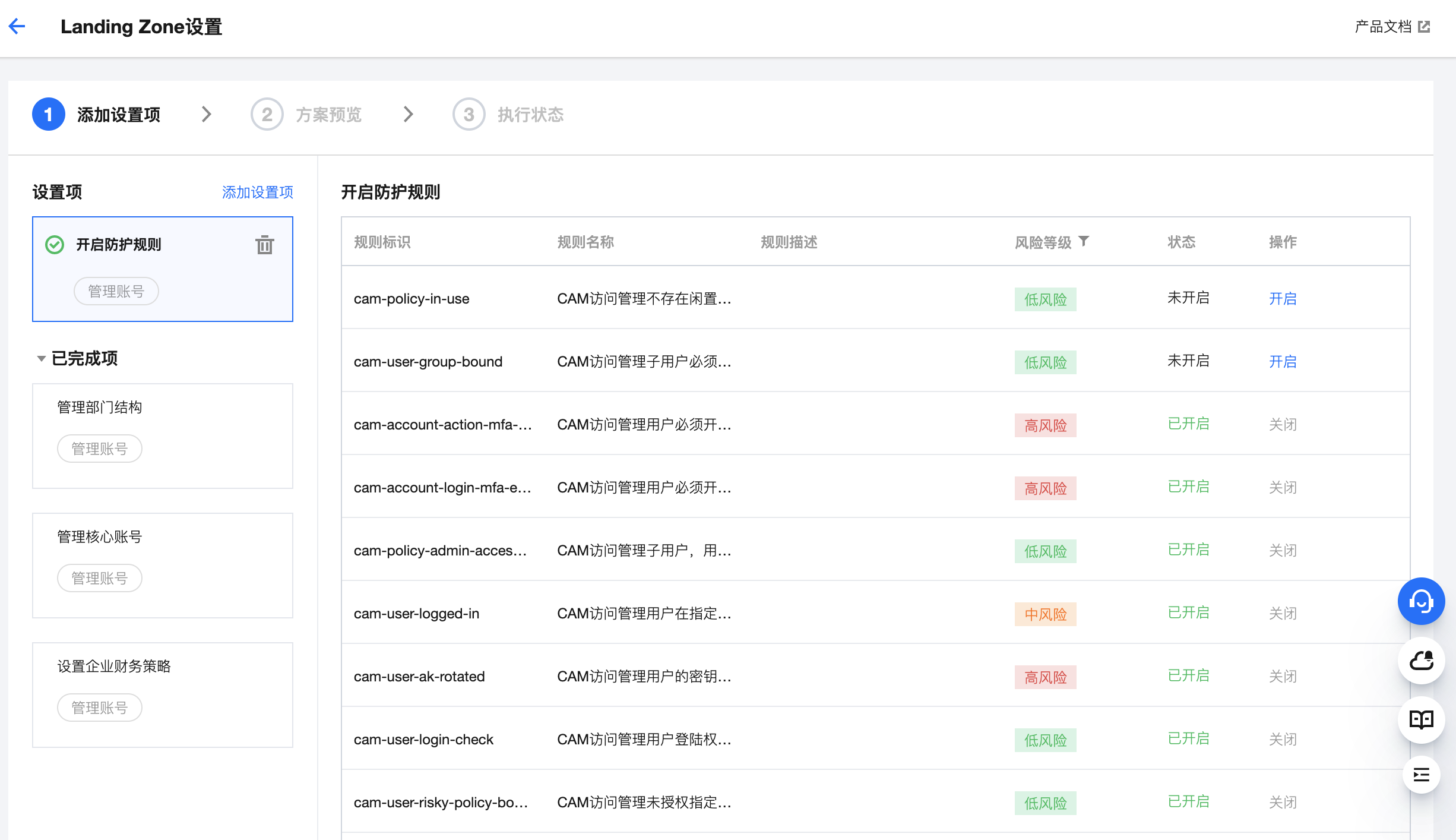Collapse the 已完成项 section
Screen dimensions: 1456x840
(x=41, y=359)
